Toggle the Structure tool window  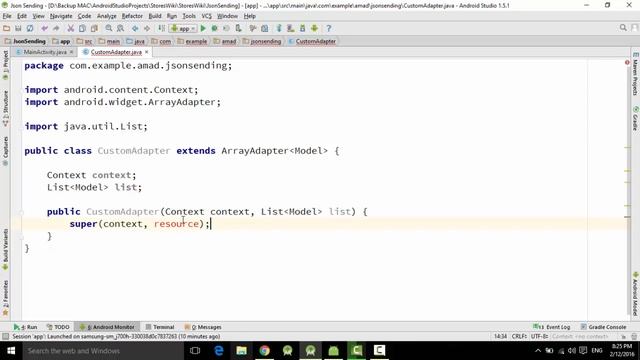[x=5, y=108]
